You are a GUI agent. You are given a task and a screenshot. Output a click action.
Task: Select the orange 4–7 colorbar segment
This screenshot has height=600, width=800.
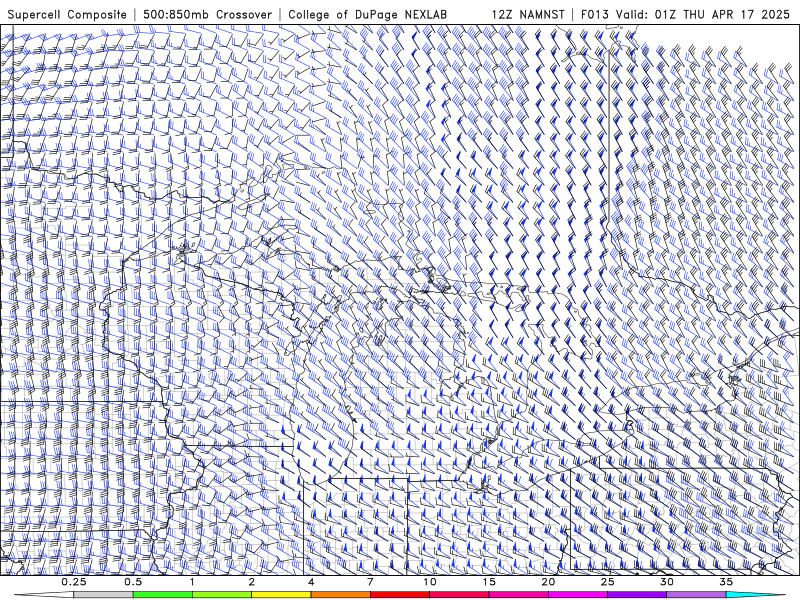(x=340, y=595)
